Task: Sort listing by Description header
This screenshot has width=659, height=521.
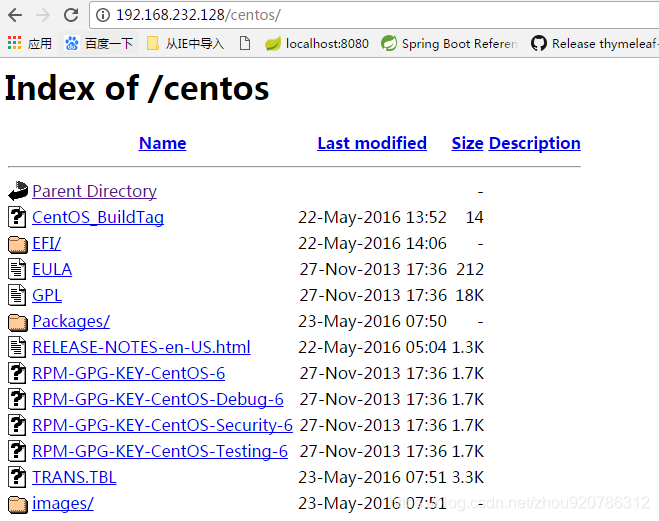Action: coord(535,143)
